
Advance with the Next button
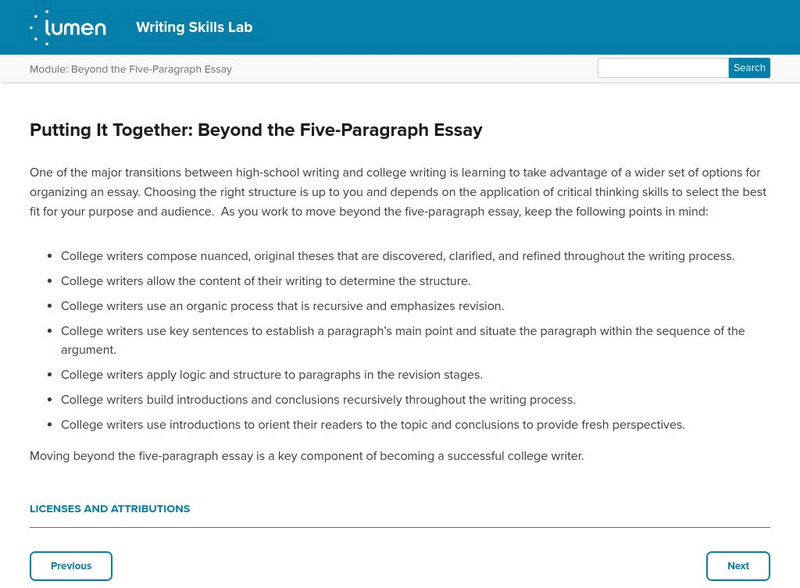tap(738, 566)
